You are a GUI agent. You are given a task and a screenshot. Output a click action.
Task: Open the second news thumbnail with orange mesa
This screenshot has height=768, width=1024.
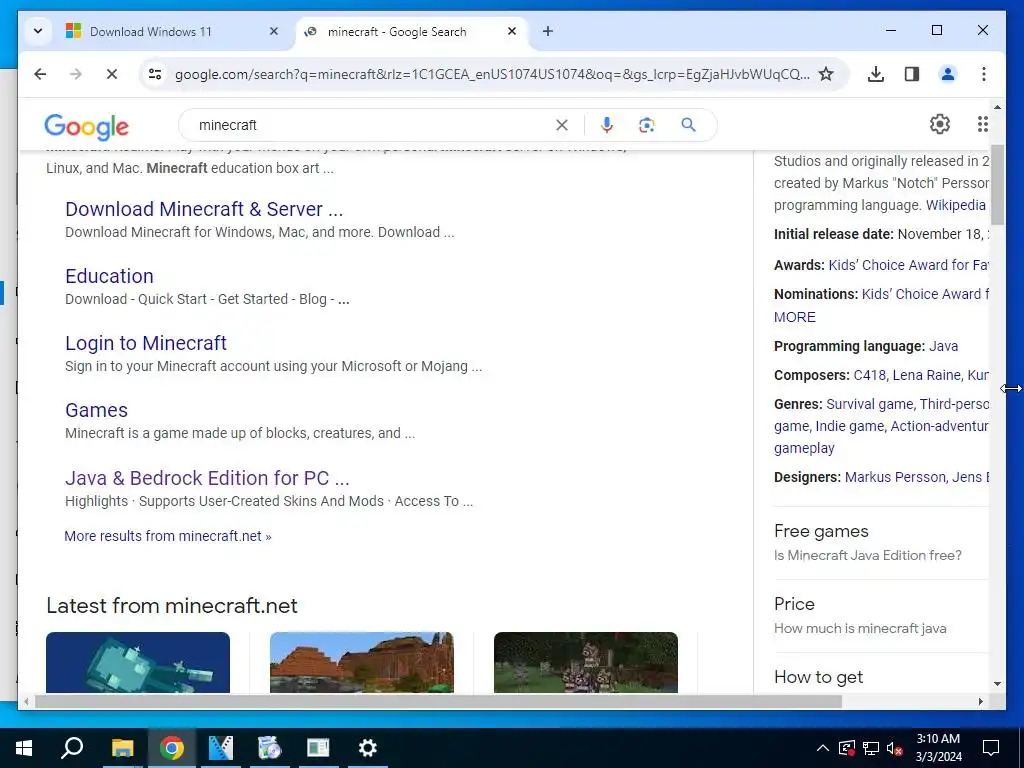(x=362, y=662)
